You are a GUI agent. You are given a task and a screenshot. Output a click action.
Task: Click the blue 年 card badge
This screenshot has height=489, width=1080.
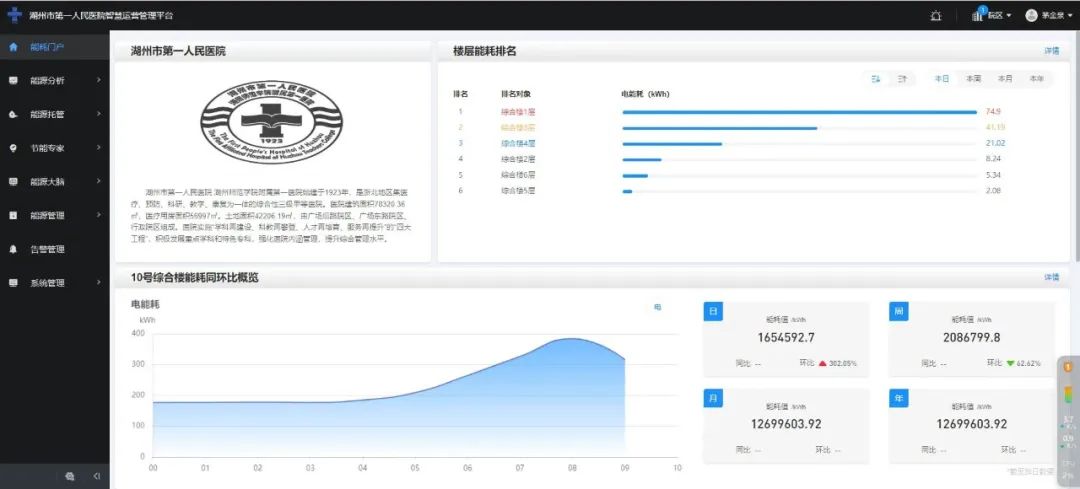pos(898,398)
